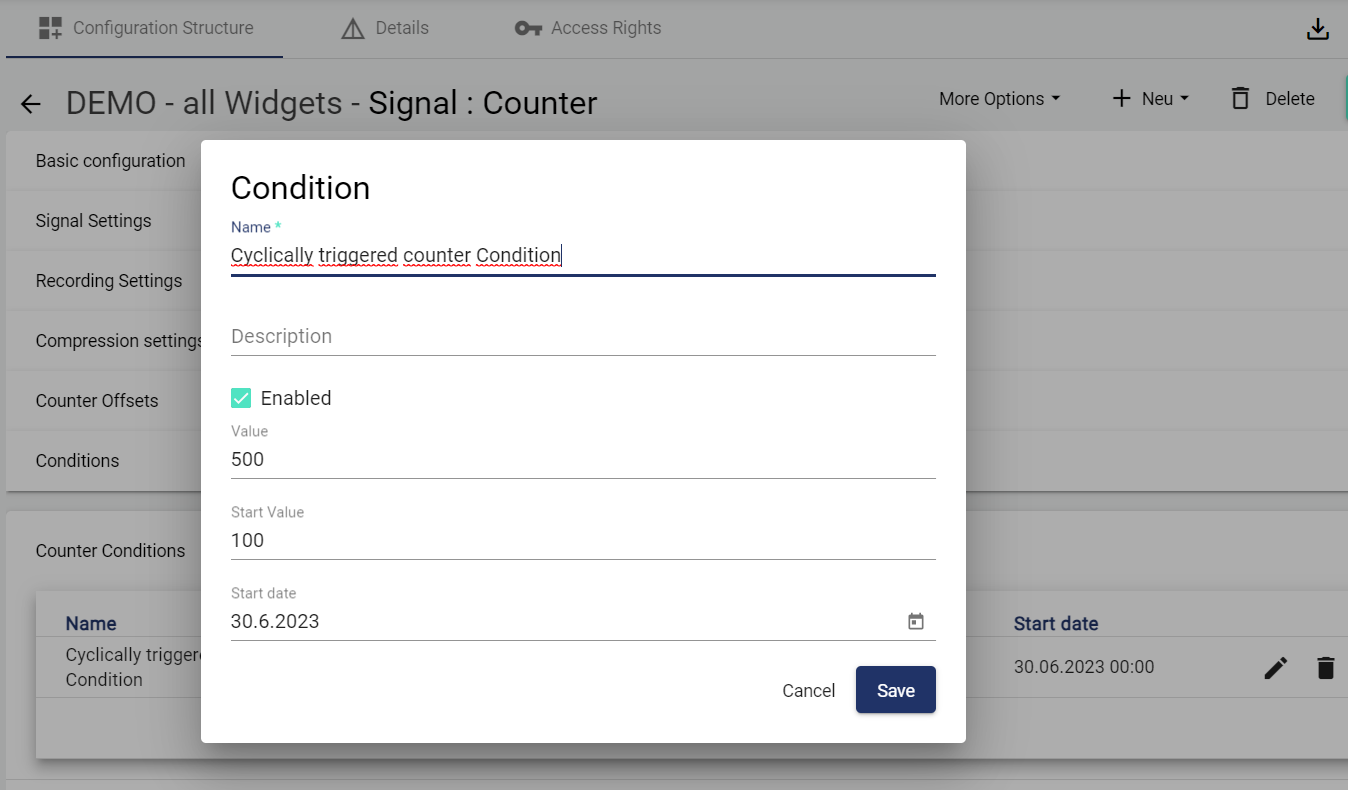Viewport: 1348px width, 790px height.
Task: Expand the Recording Settings section
Action: (109, 281)
